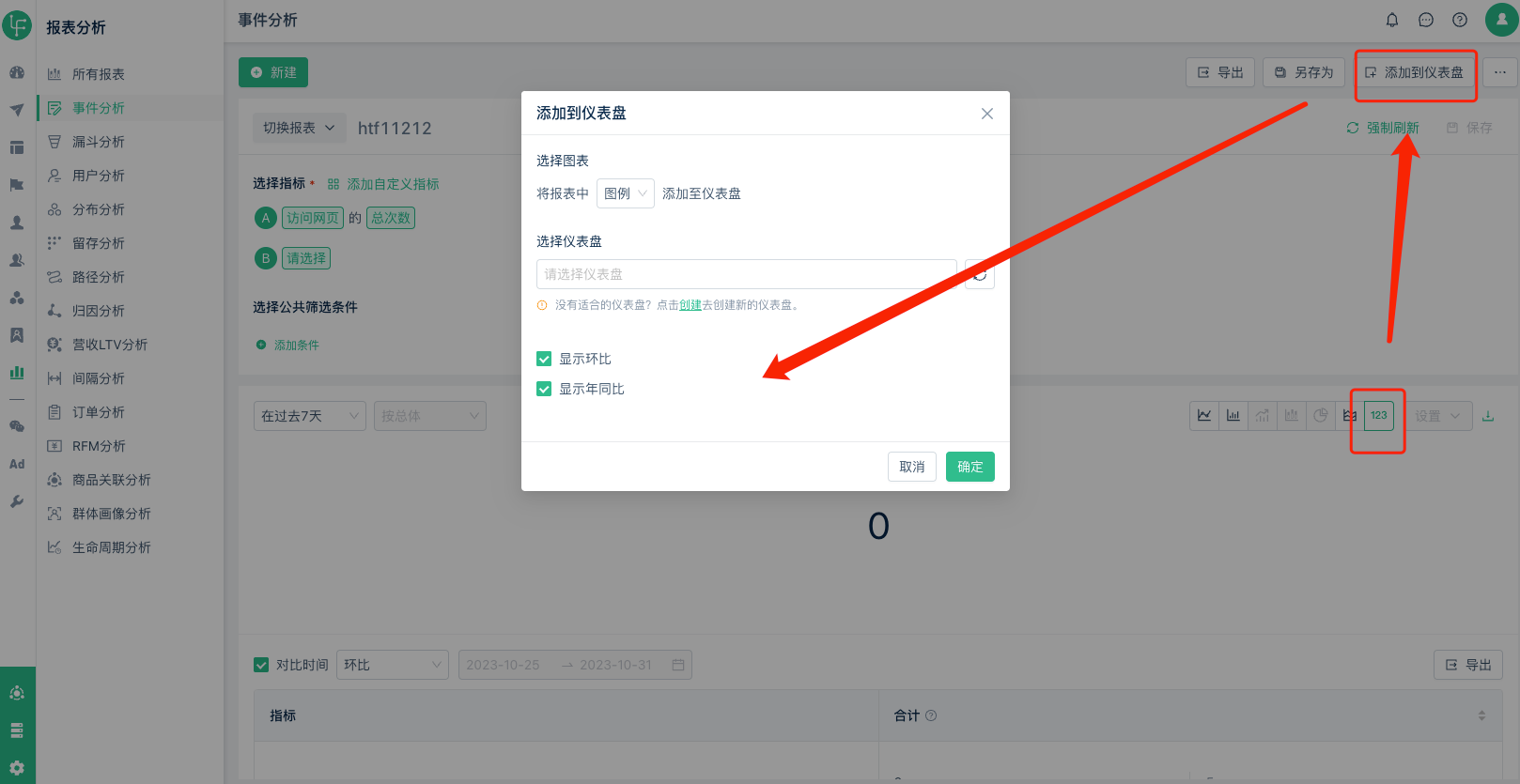This screenshot has width=1520, height=784.
Task: Open the 图例 dropdown in dialog
Action: pos(626,193)
